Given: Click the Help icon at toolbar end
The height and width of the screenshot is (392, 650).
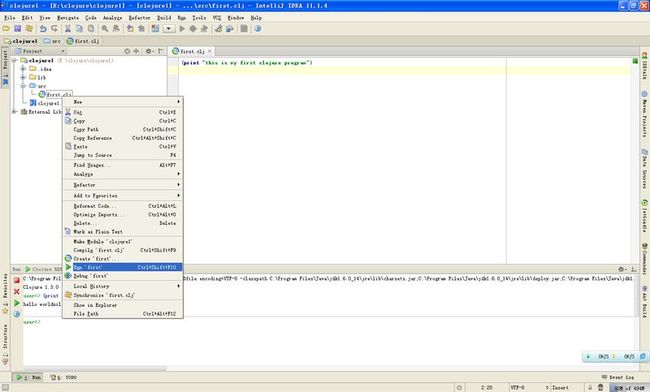Looking at the screenshot, I should [257, 29].
